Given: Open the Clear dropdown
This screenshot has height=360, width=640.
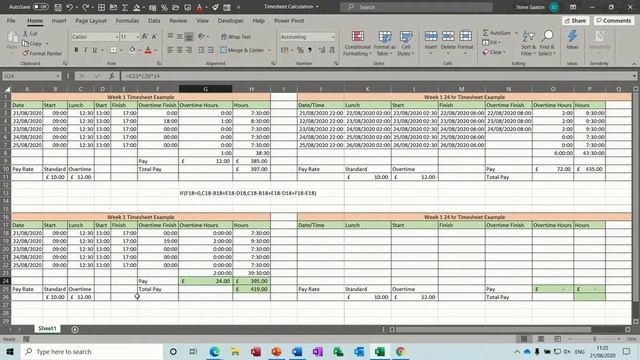Looking at the screenshot, I should point(494,52).
